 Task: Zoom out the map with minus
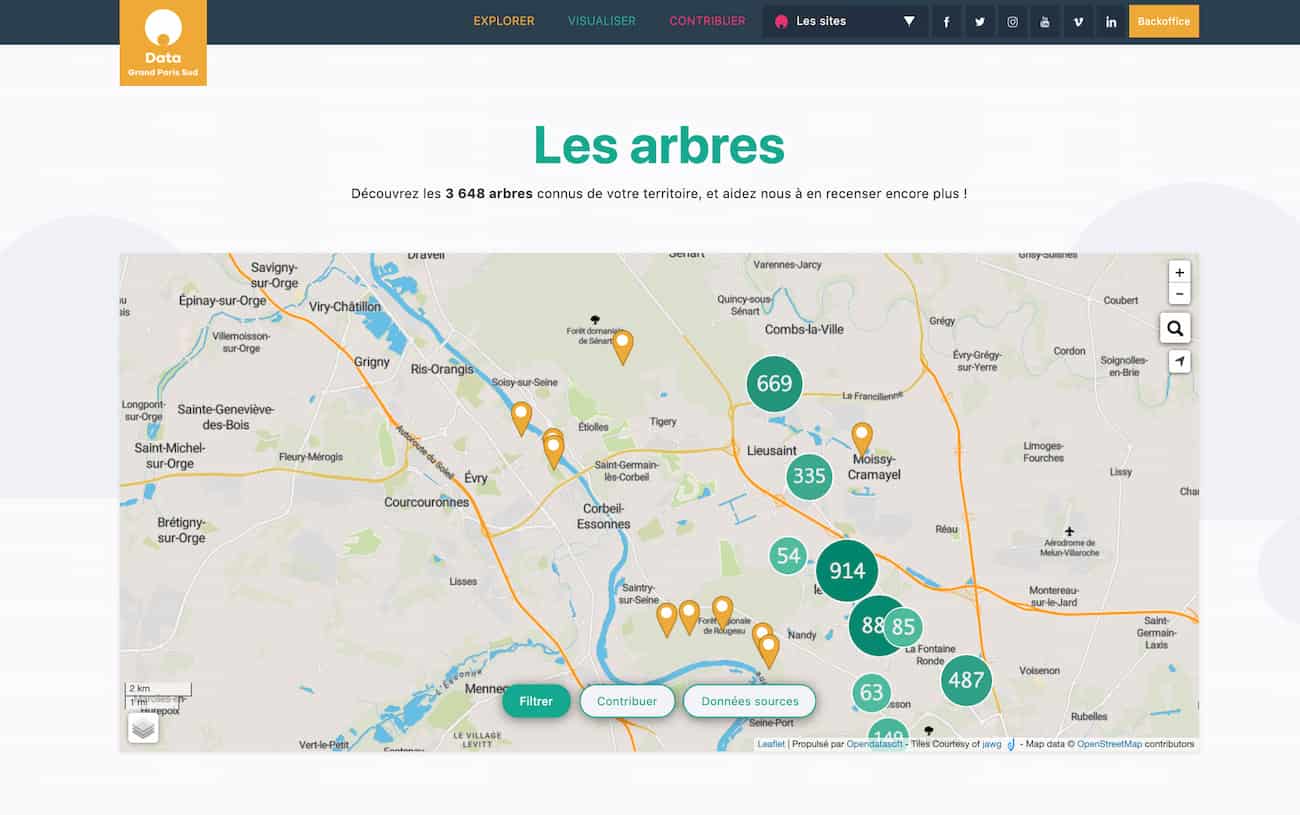point(1179,294)
